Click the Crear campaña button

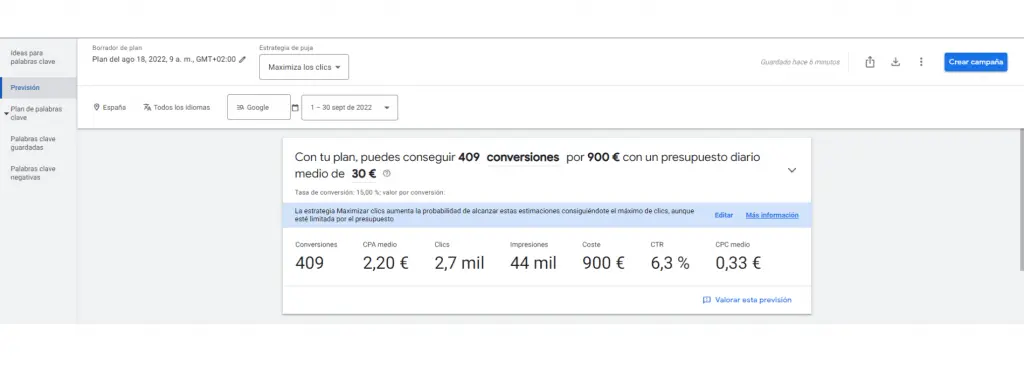coord(976,62)
